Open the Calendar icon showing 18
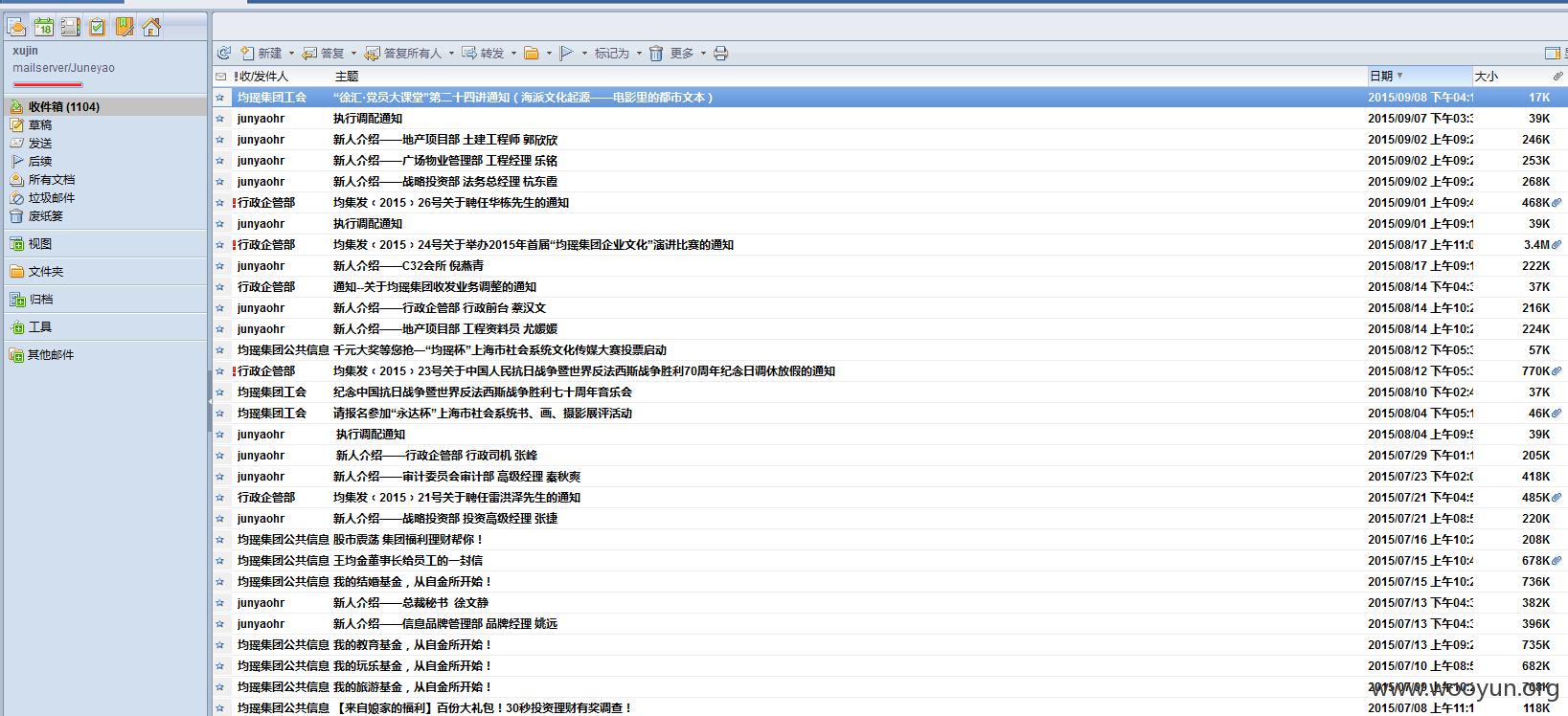 pos(43,27)
